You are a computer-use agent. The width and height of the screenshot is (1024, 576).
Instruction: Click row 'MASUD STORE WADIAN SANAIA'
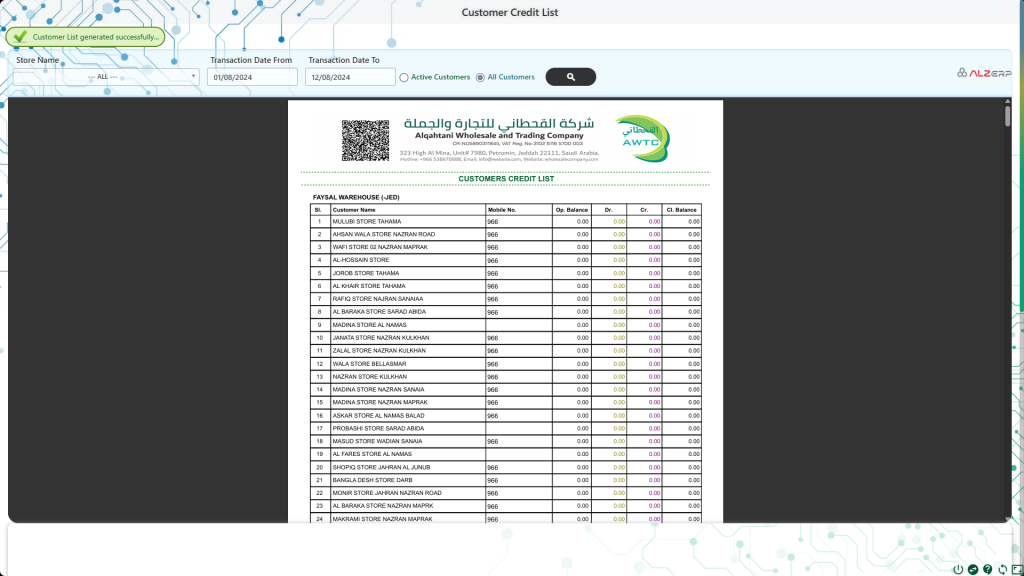click(506, 441)
